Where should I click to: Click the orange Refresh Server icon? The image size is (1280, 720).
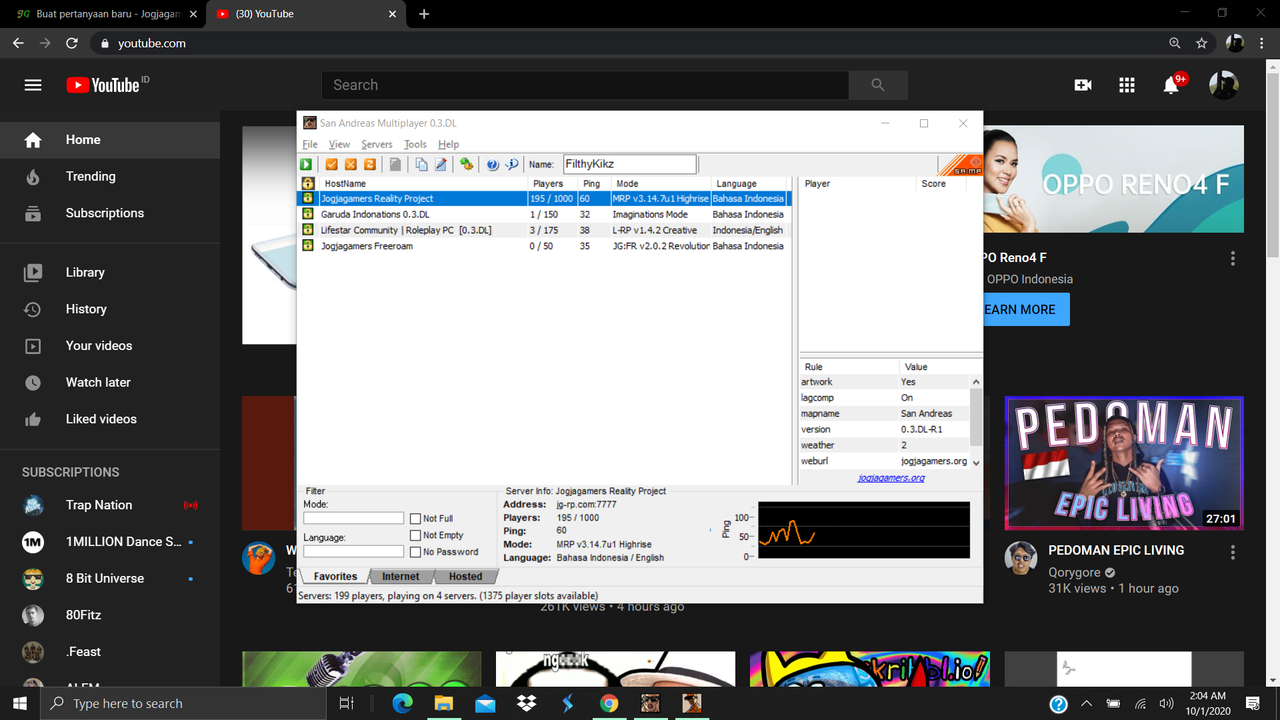pyautogui.click(x=369, y=164)
